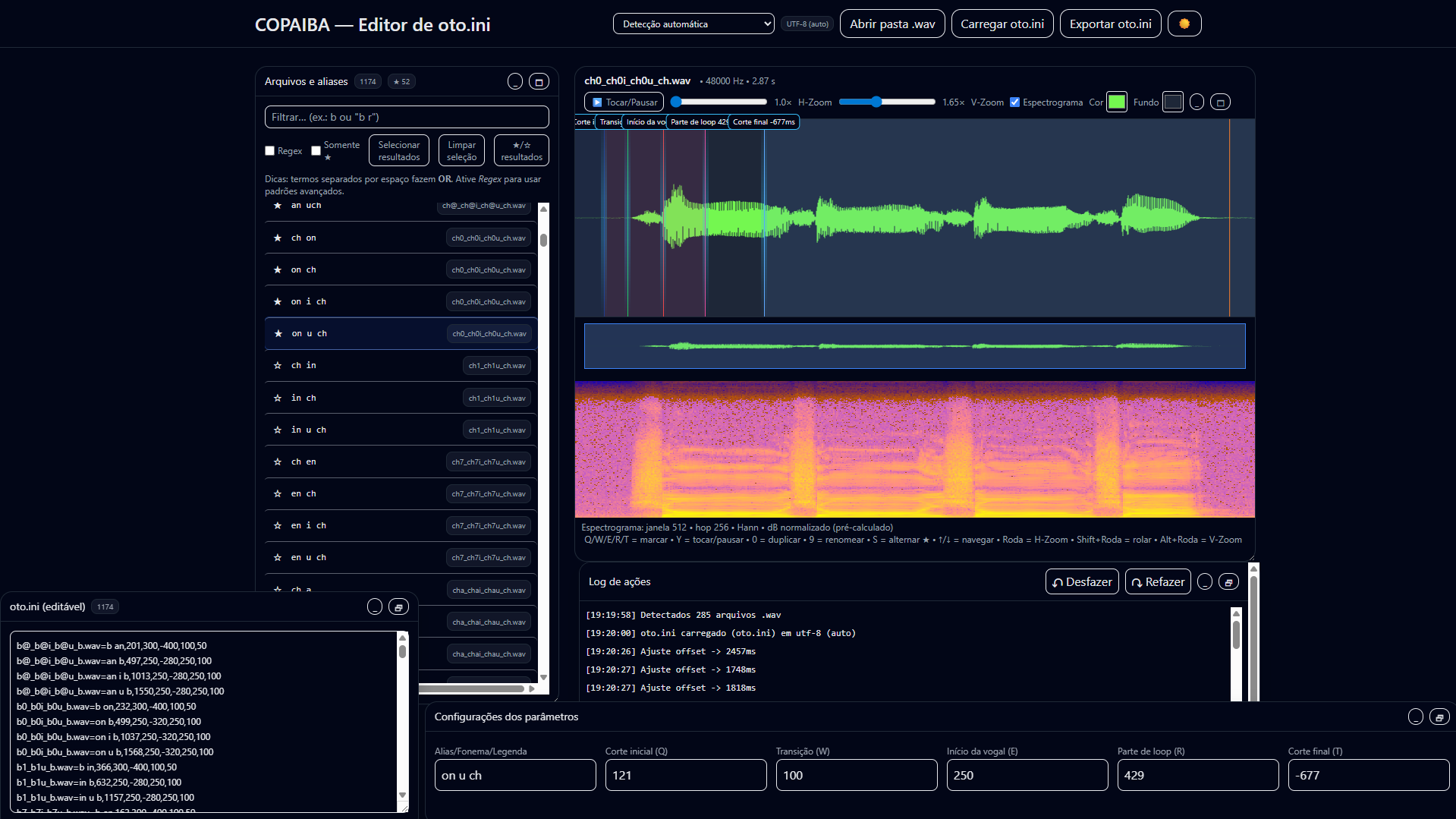
Task: Open the Detecção automática encoding dropdown
Action: pos(693,24)
